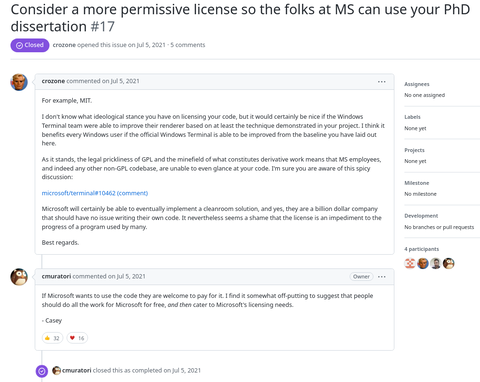
Task: Open the Milestone section in the sidebar
Action: (417, 183)
